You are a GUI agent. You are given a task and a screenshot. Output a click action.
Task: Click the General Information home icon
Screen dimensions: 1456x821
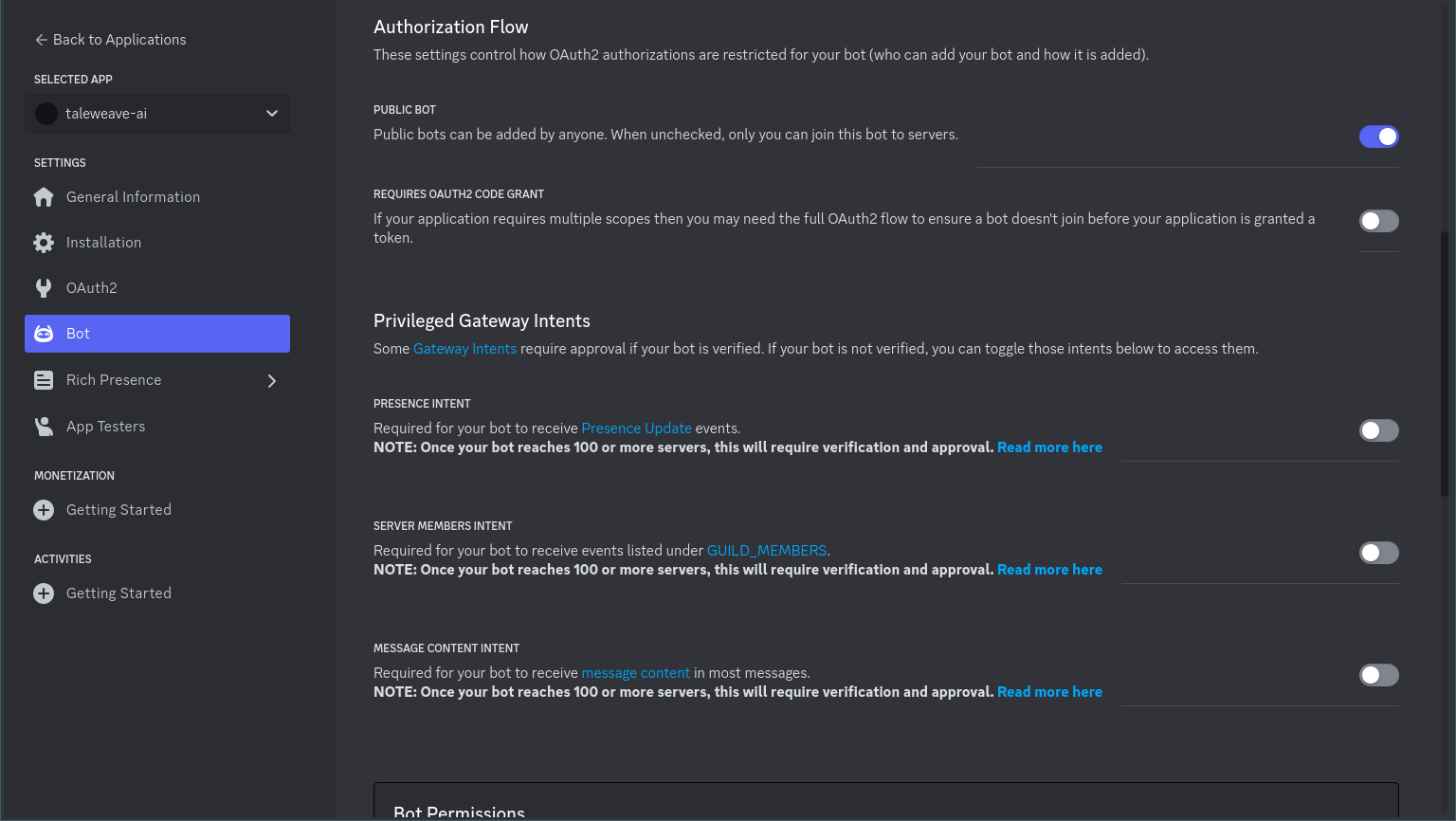pos(44,197)
